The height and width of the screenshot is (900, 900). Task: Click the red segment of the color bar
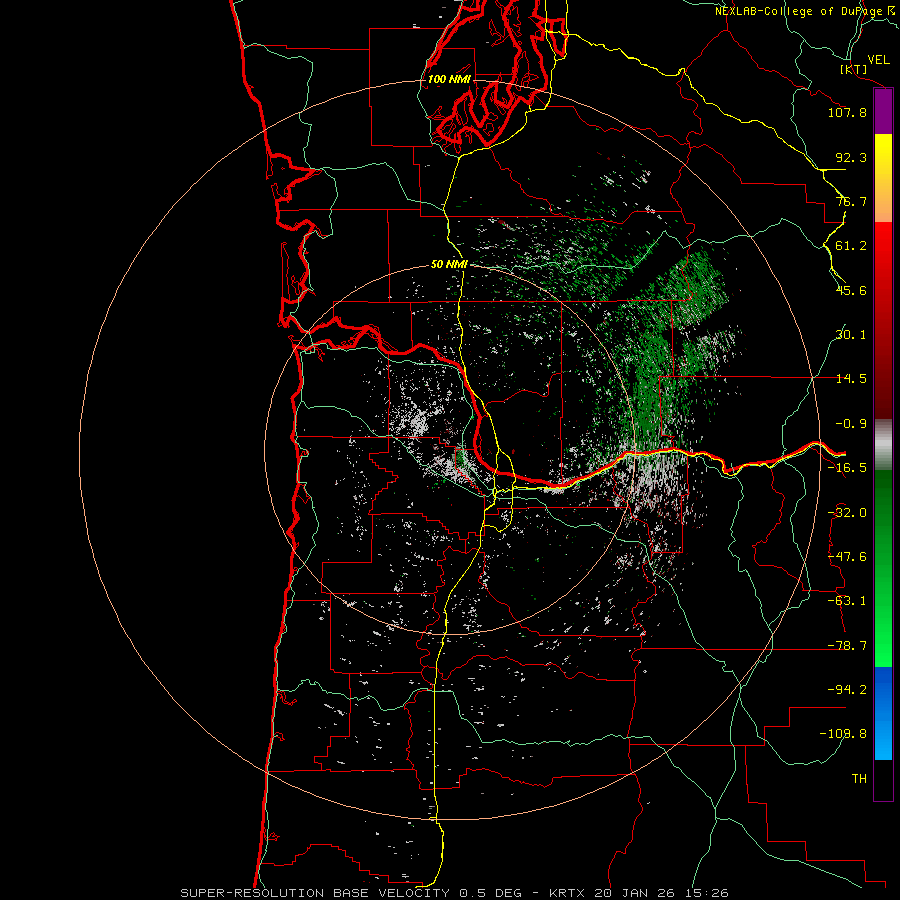(883, 320)
